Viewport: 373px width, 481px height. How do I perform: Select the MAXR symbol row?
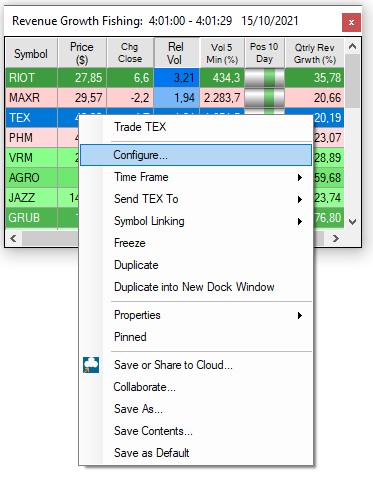pyautogui.click(x=25, y=98)
